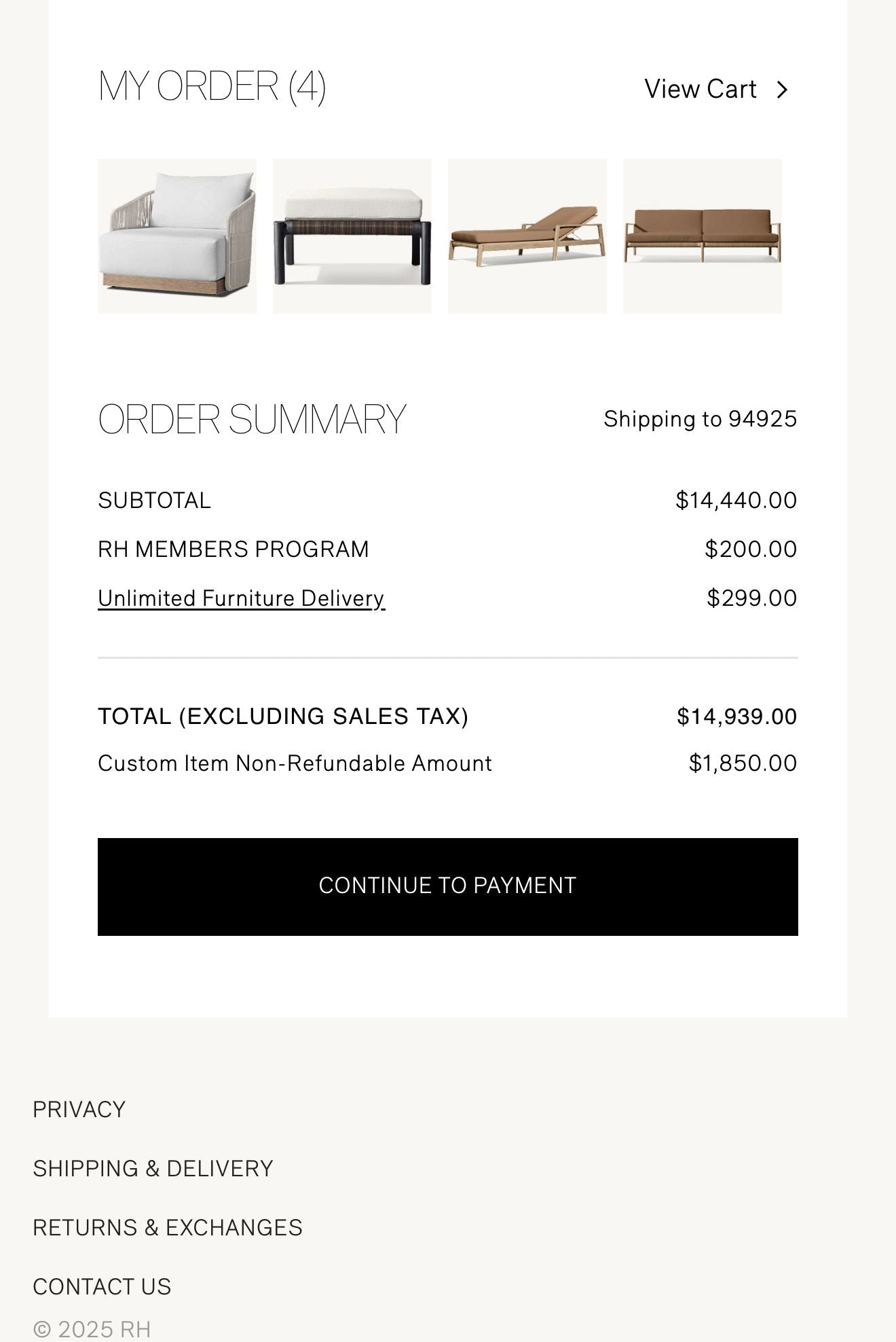Click Shipping to 94925

tap(701, 419)
